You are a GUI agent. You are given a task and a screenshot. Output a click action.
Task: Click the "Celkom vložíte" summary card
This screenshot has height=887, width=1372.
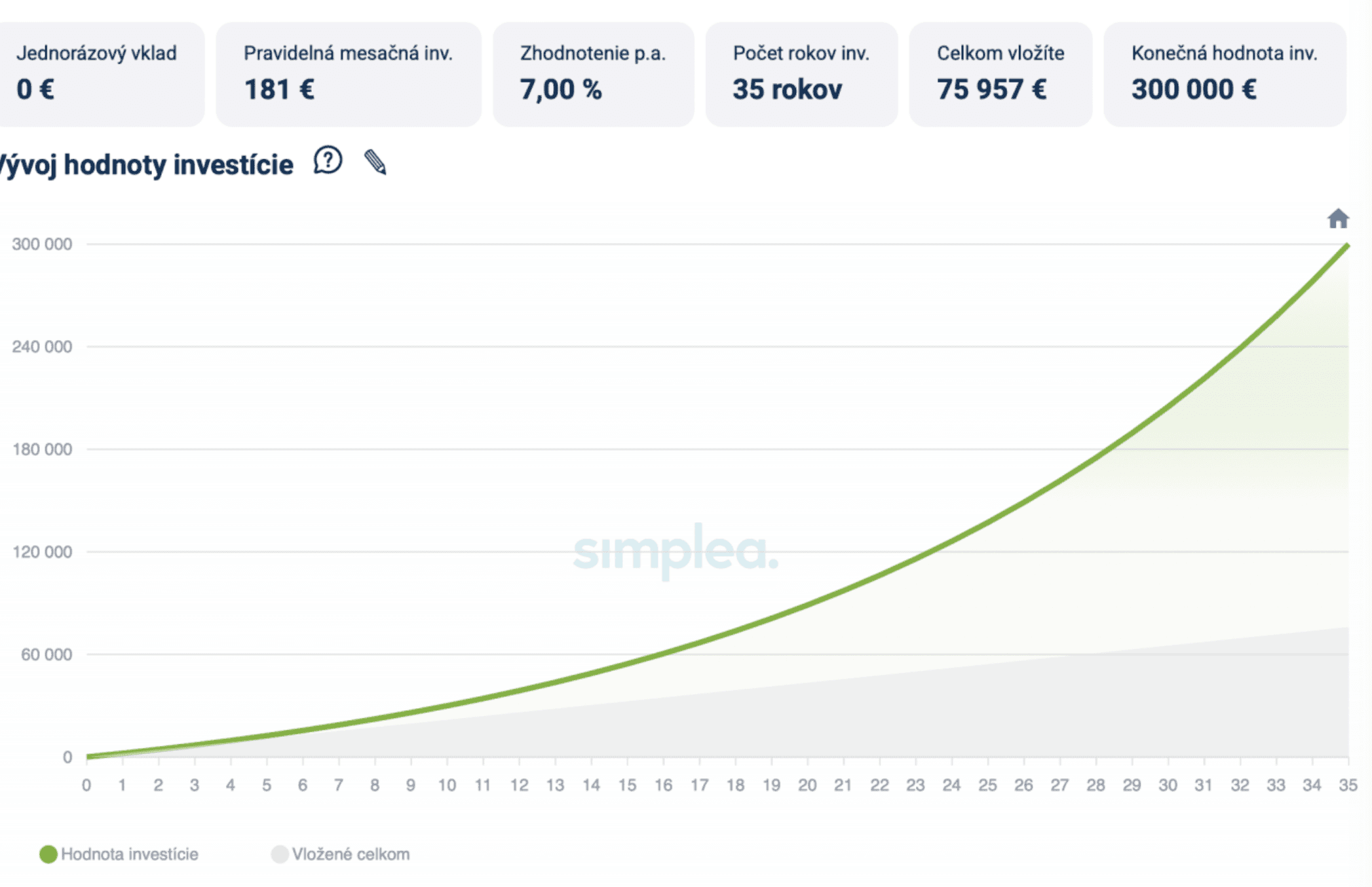tap(1000, 73)
